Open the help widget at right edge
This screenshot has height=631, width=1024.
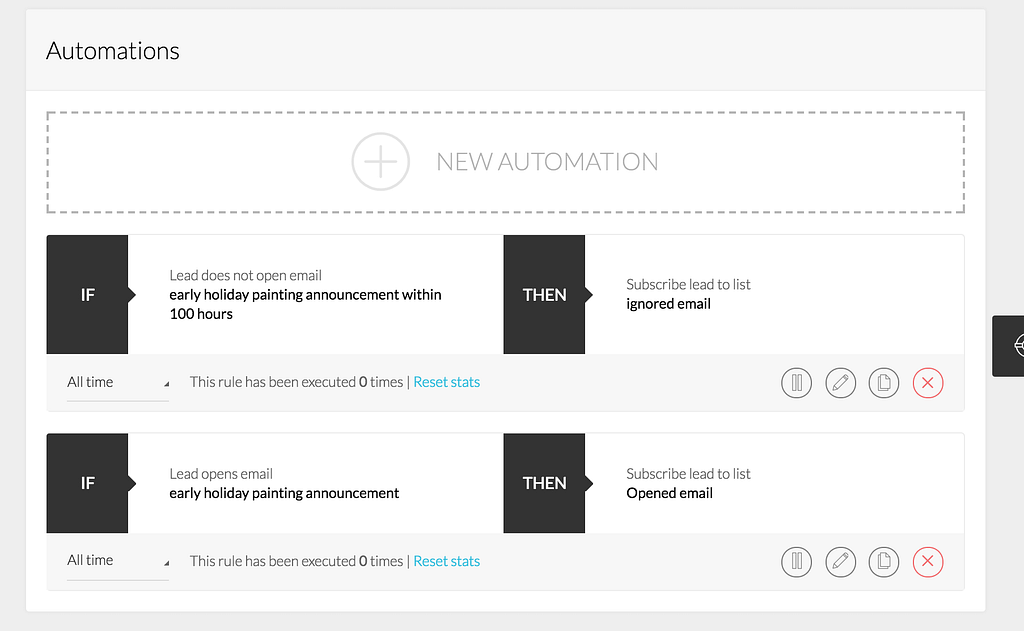(1008, 346)
